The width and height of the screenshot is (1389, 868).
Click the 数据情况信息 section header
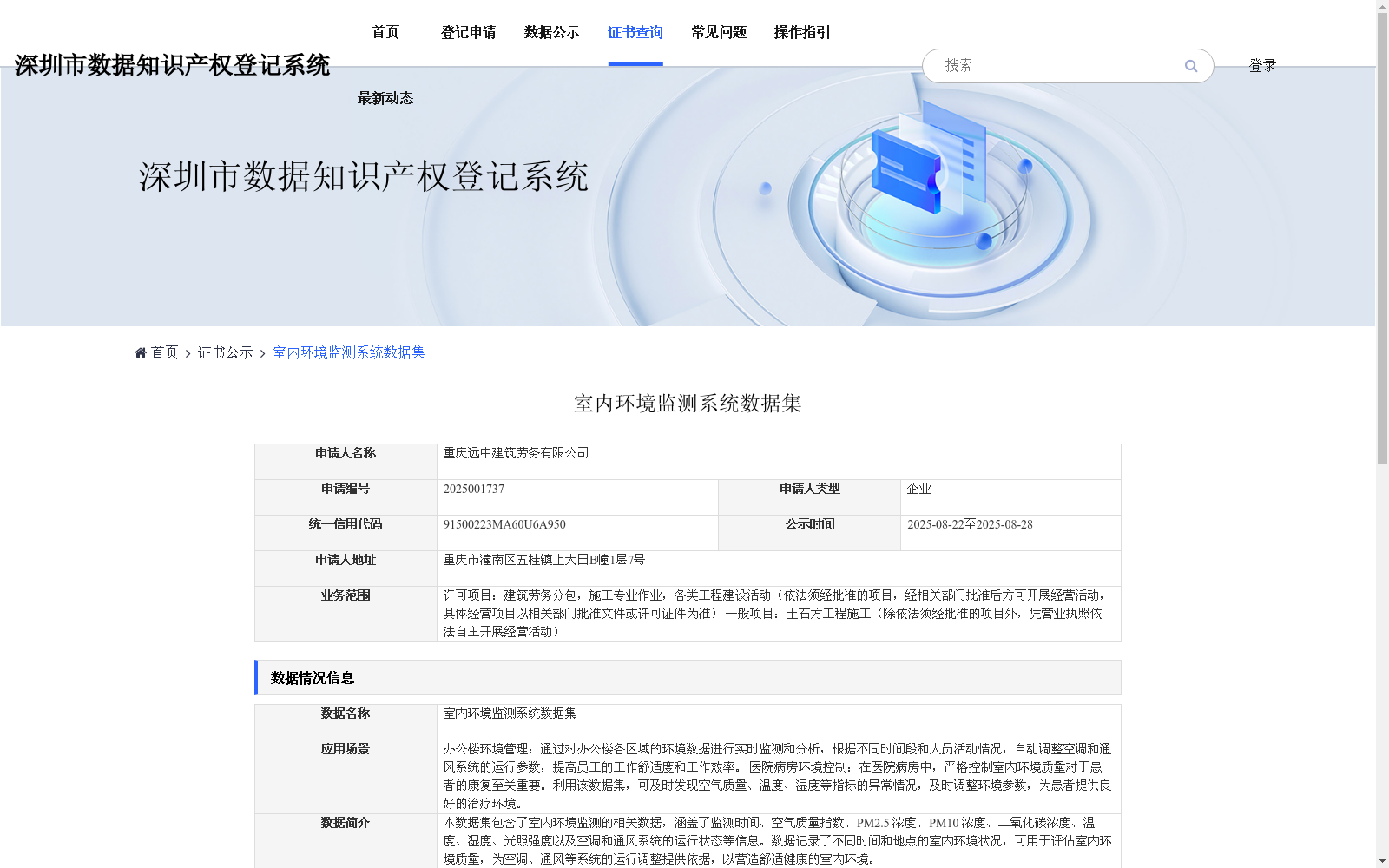[688, 678]
